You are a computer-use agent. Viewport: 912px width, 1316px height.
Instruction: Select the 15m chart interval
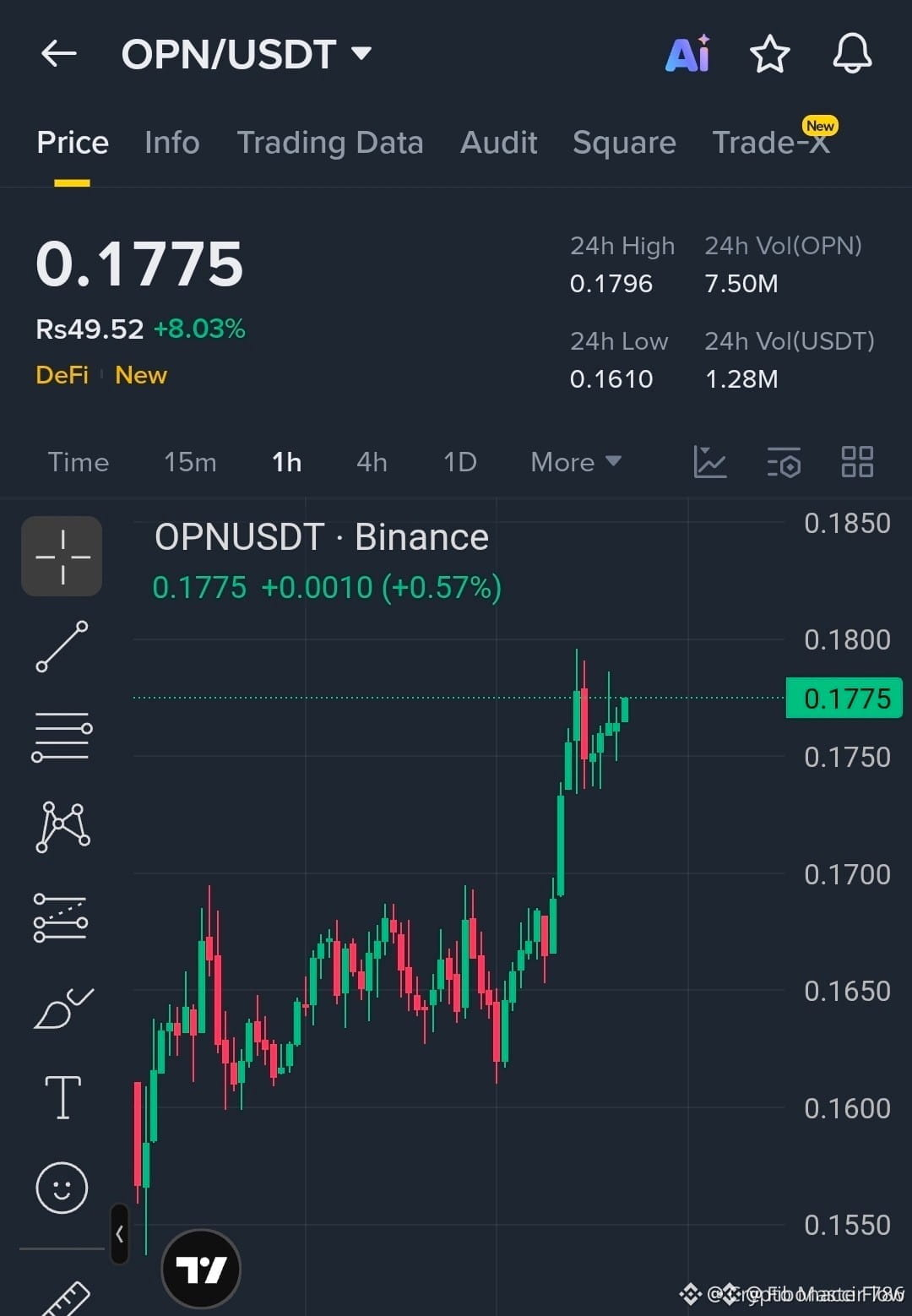click(190, 462)
